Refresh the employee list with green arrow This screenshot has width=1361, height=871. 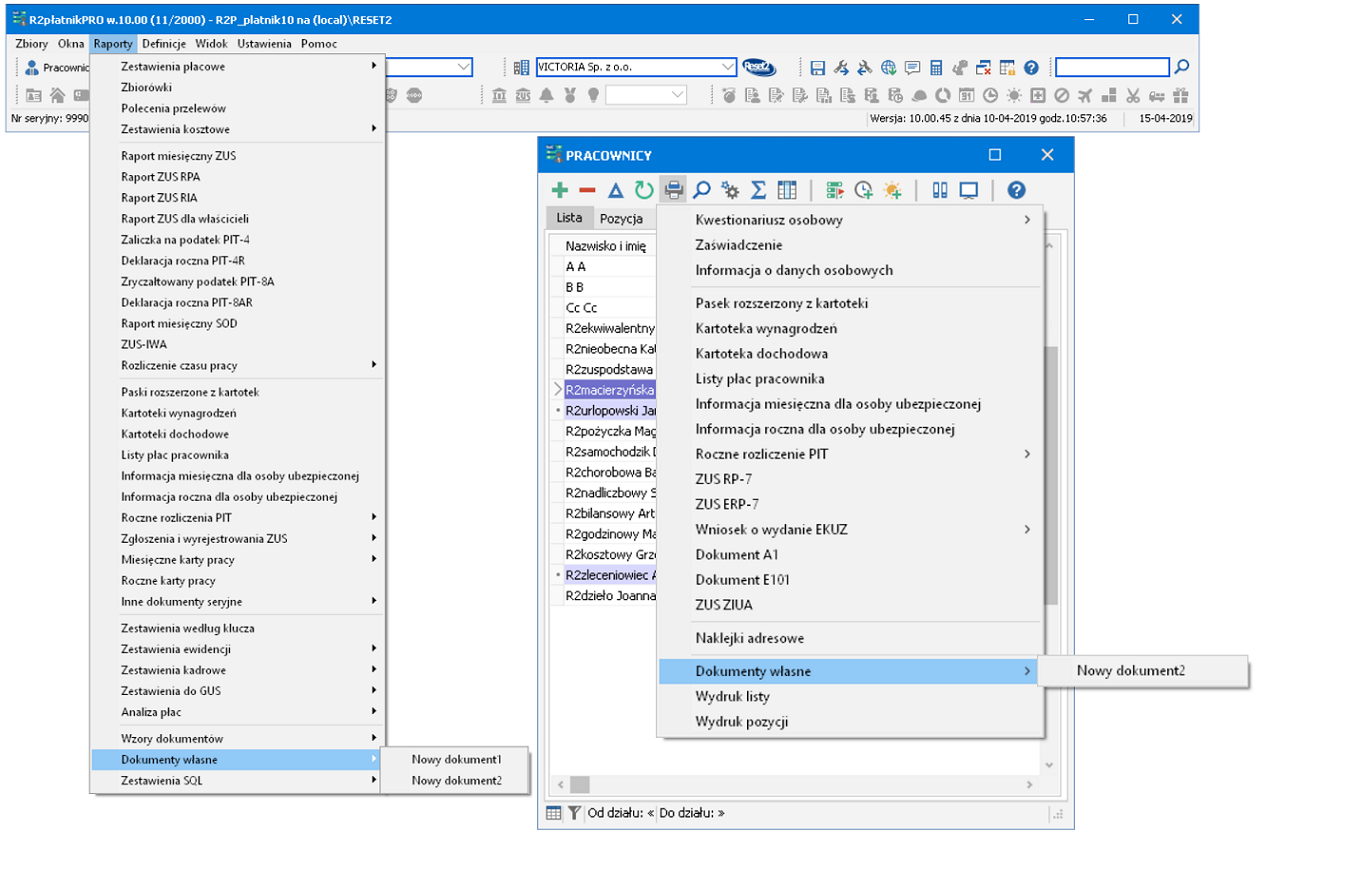(644, 190)
